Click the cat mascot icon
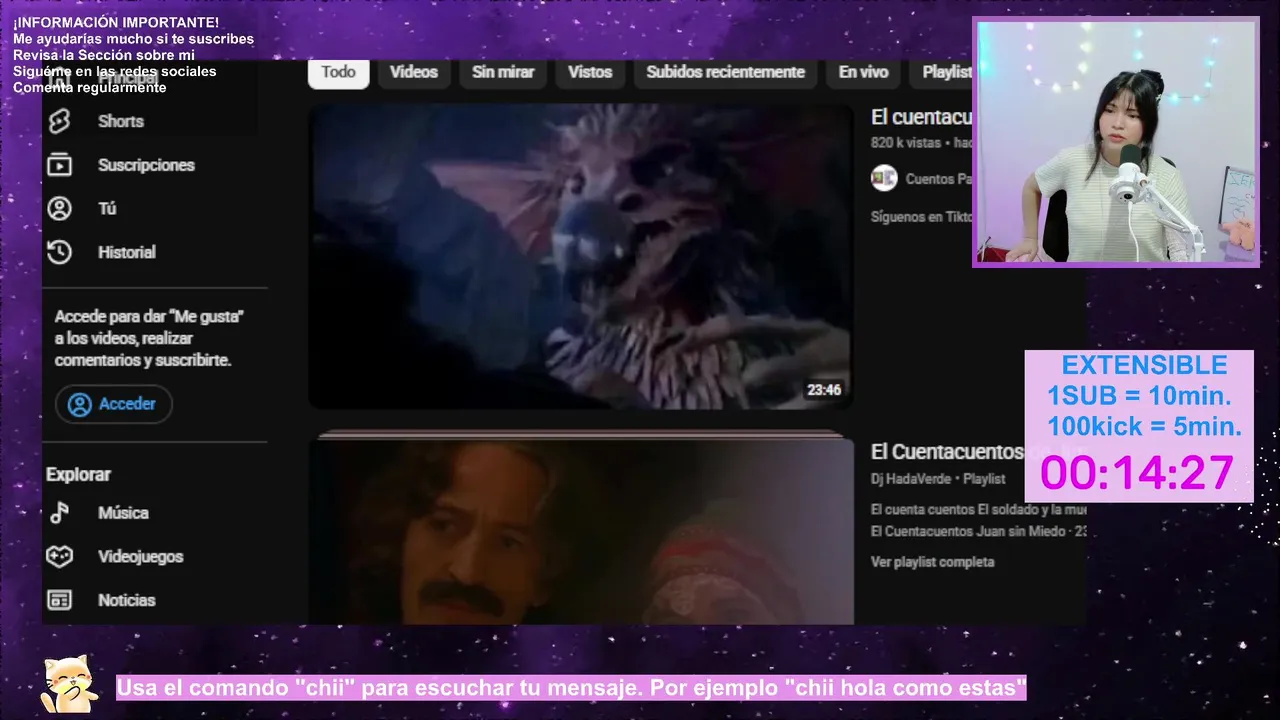 click(x=69, y=684)
